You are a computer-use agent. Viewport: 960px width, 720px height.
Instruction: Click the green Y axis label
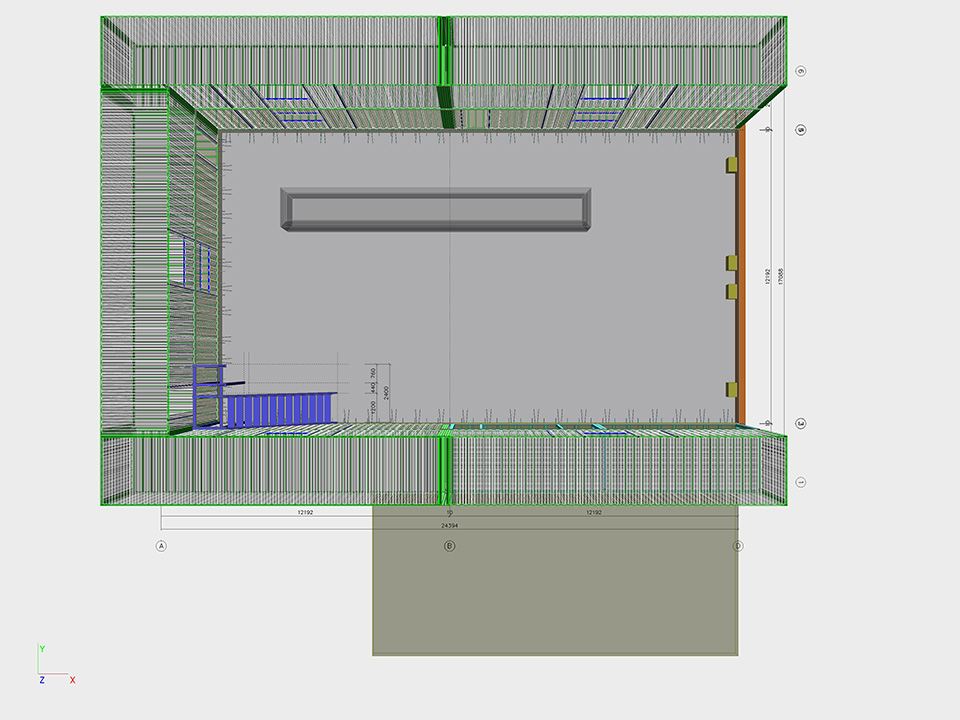tap(42, 649)
